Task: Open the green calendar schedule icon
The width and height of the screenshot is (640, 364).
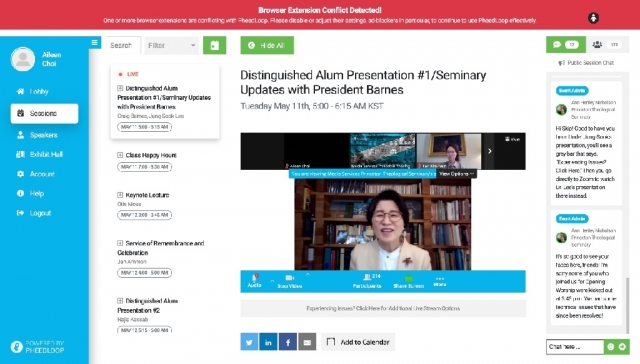Action: 215,45
